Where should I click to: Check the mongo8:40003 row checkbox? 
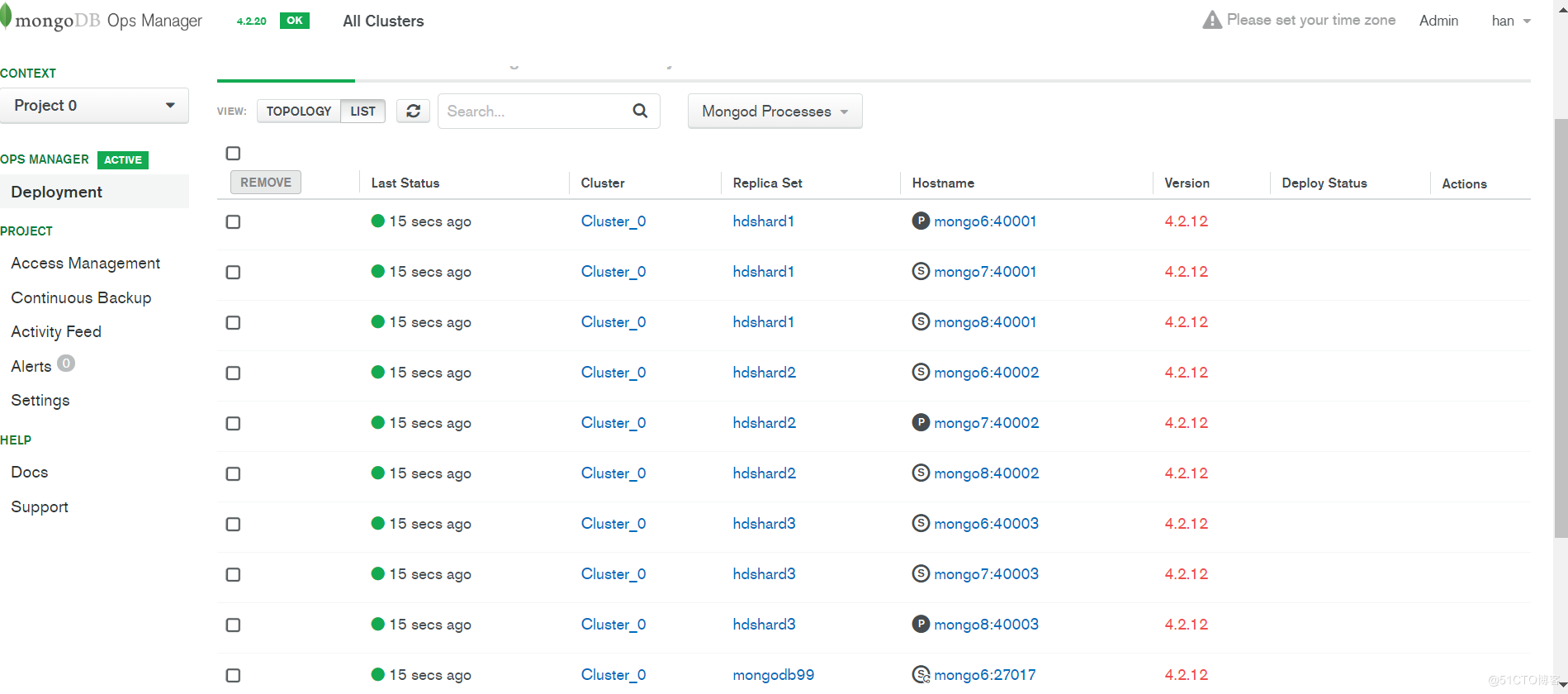(x=233, y=625)
